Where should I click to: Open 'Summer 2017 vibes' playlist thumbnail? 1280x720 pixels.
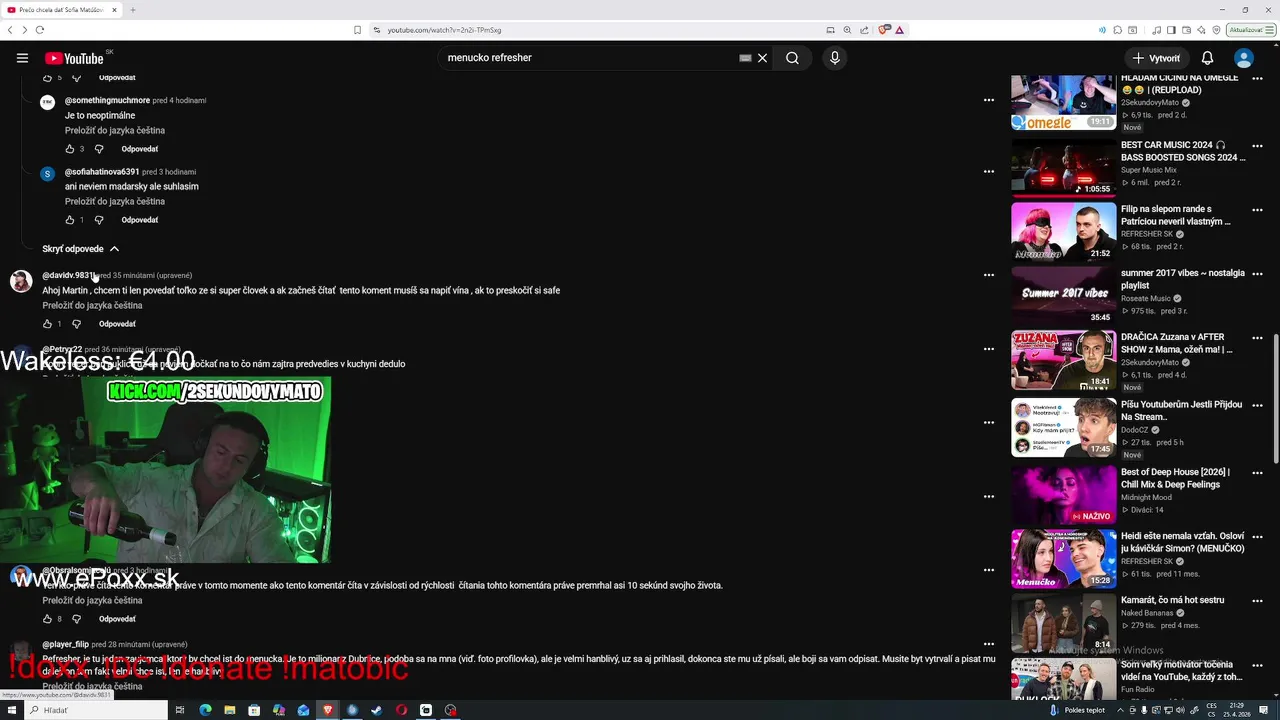click(x=1063, y=296)
